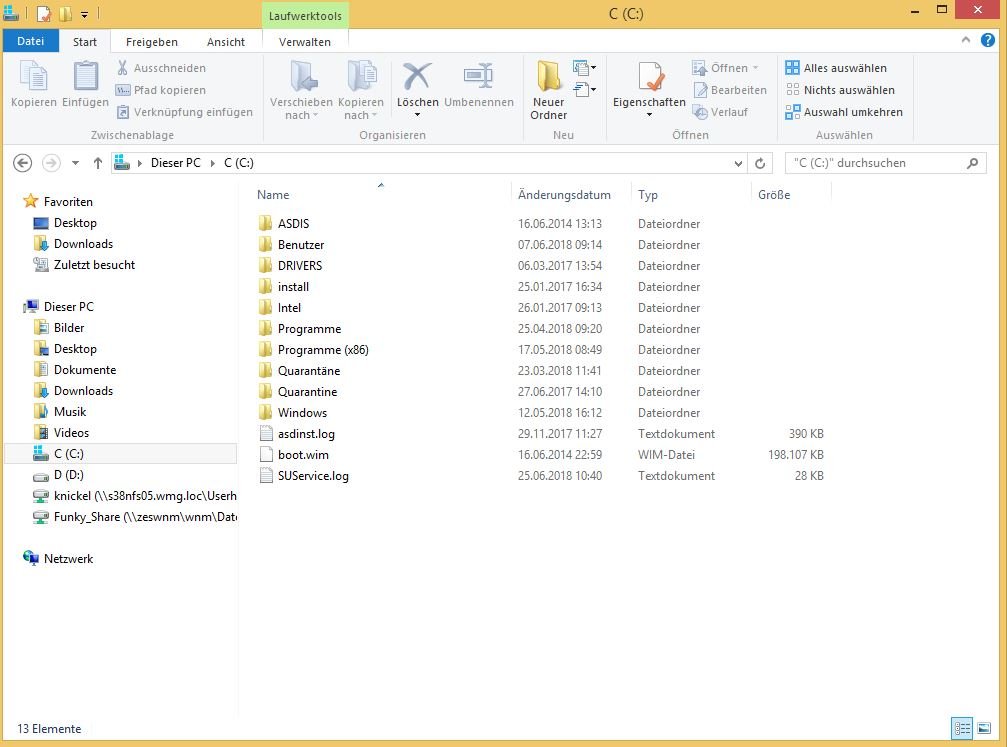Go up one folder level arrow
This screenshot has height=747, width=1007.
98,163
